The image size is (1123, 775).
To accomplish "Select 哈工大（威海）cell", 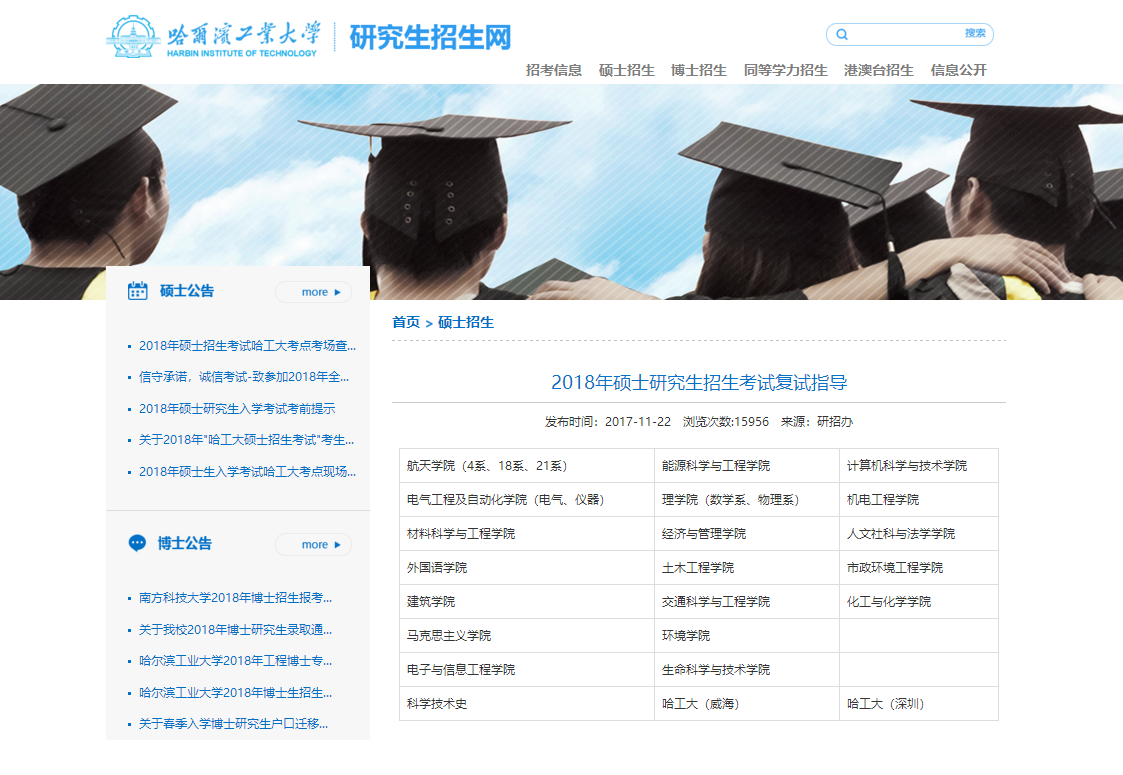I will (747, 704).
